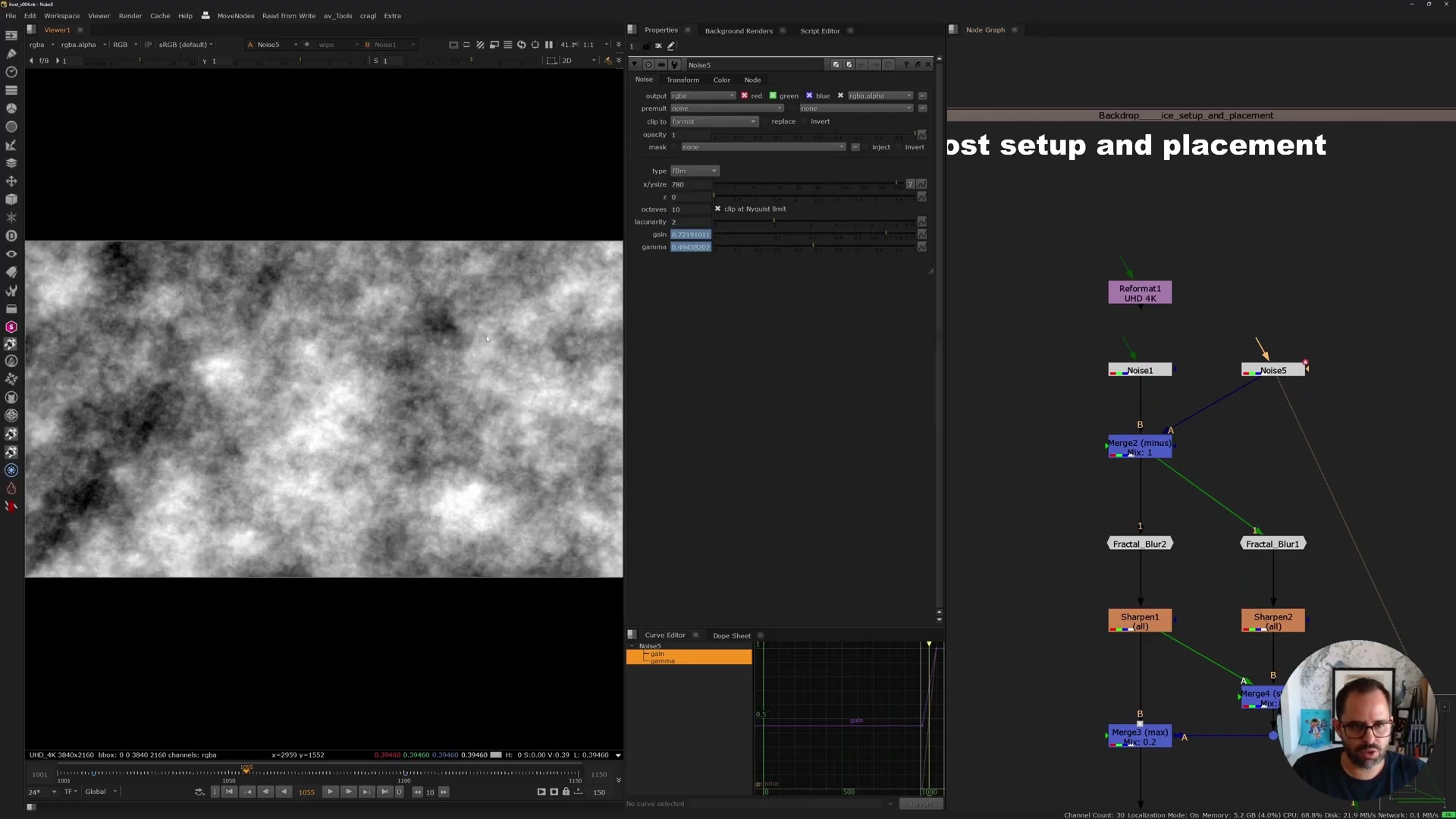Open the noise type fBm dropdown
This screenshot has width=1456, height=819.
(x=694, y=171)
